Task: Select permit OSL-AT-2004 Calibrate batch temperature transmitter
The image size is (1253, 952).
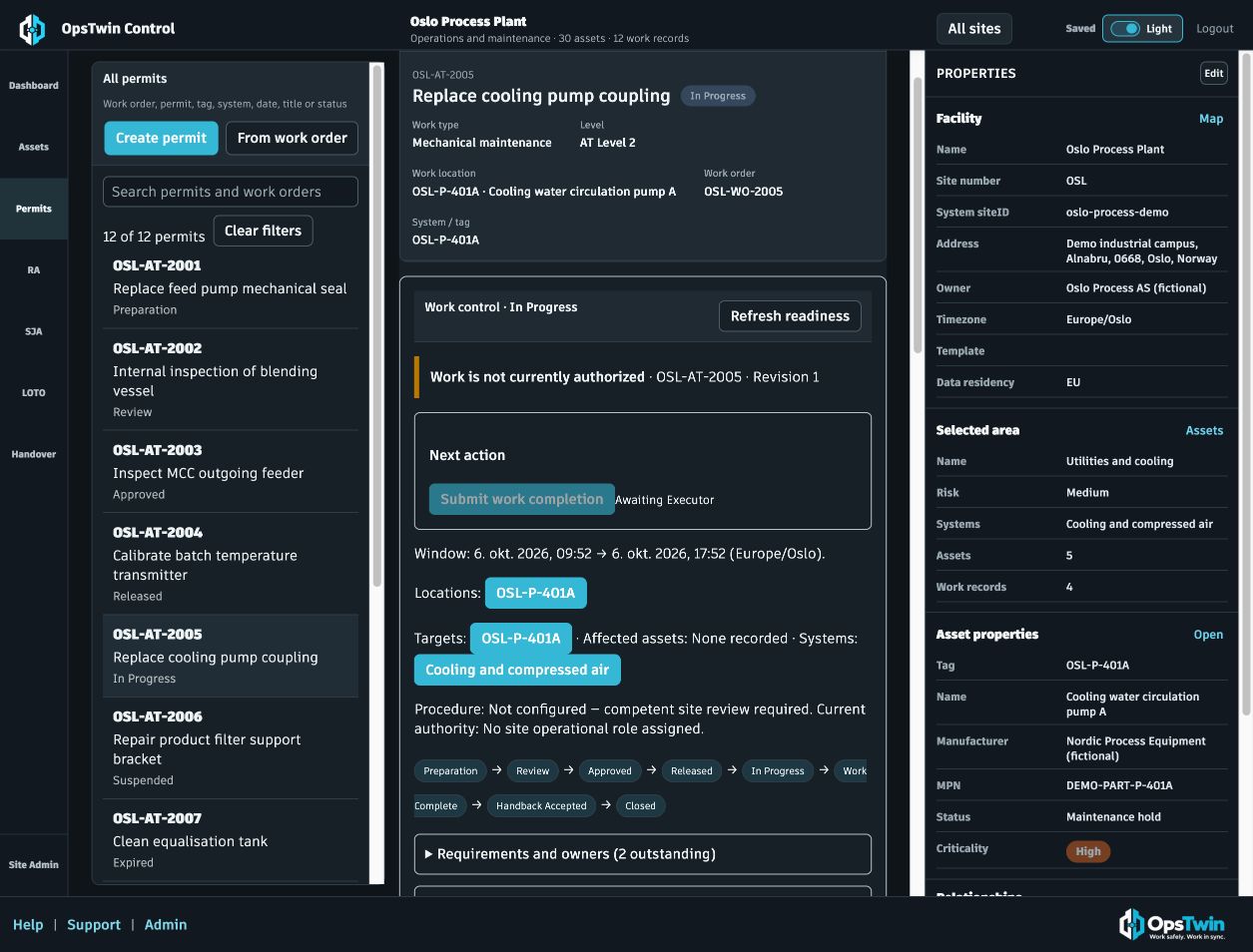Action: click(x=231, y=564)
